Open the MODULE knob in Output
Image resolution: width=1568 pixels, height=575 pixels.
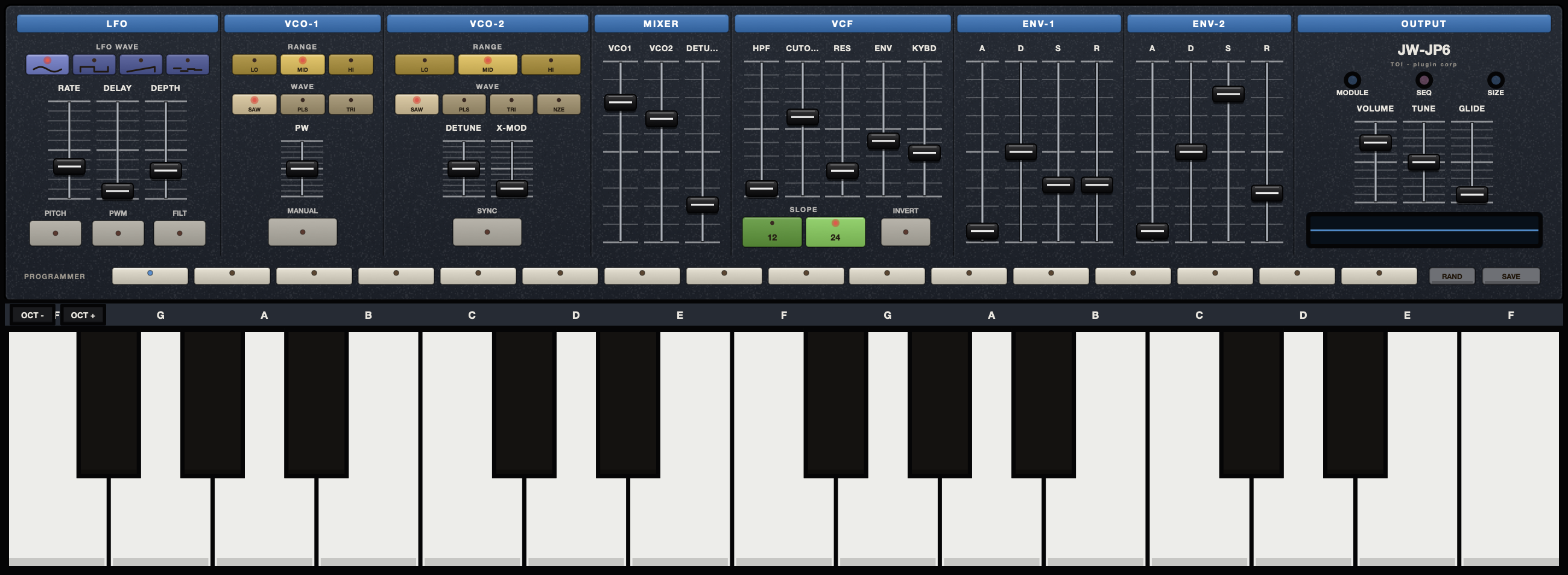tap(1352, 80)
